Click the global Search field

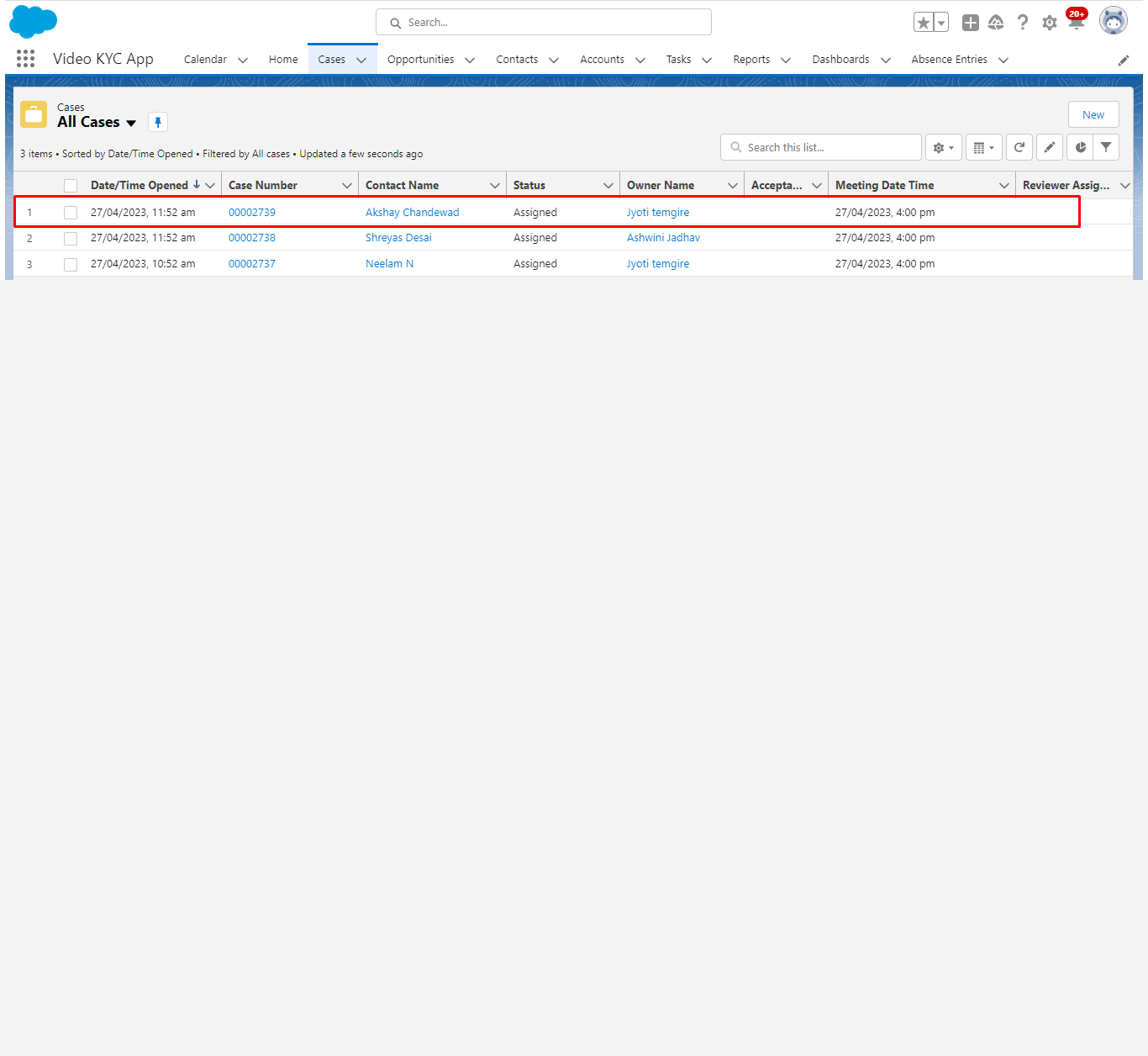[x=544, y=22]
